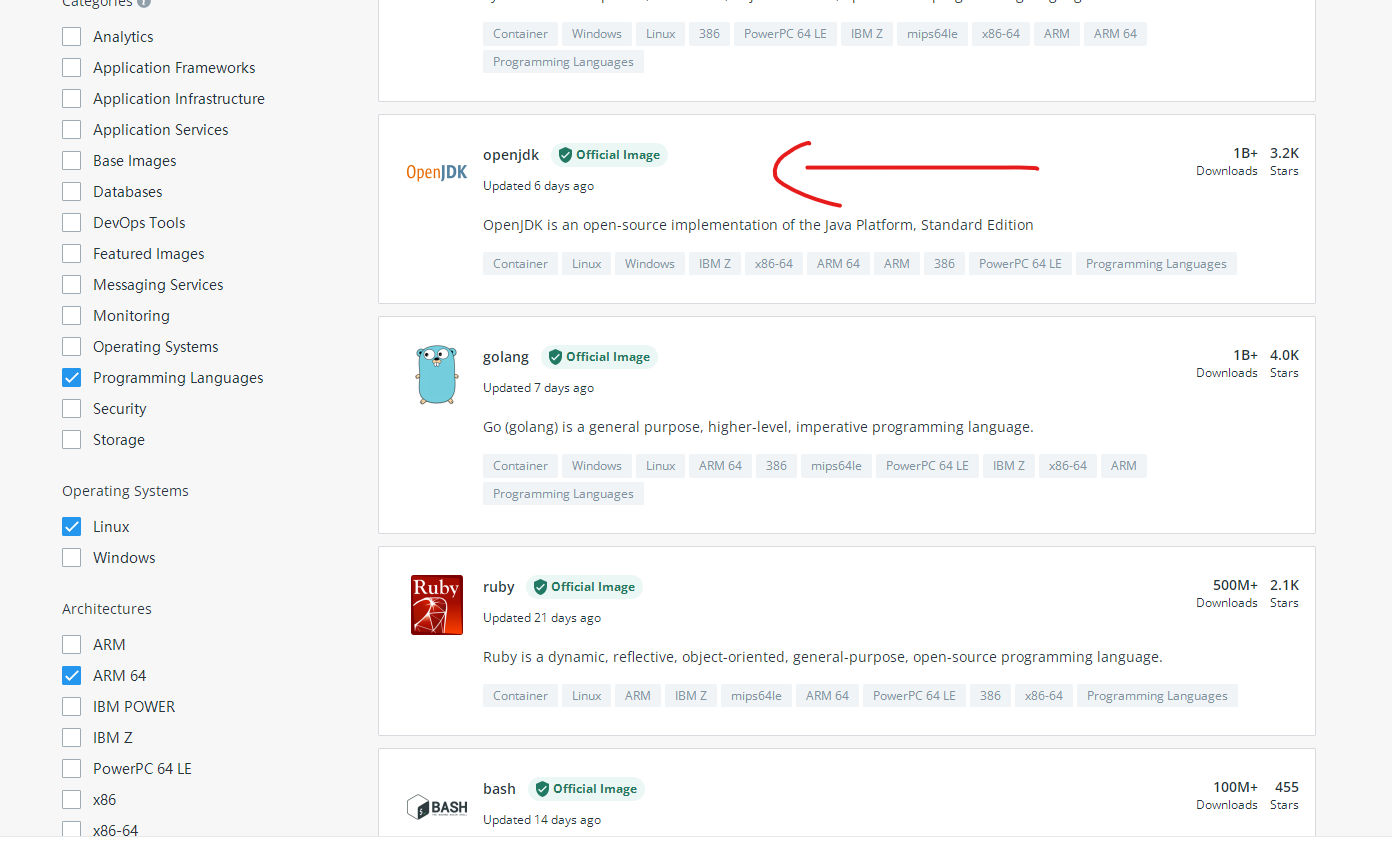Uncheck the Programming Languages filter

(x=71, y=377)
